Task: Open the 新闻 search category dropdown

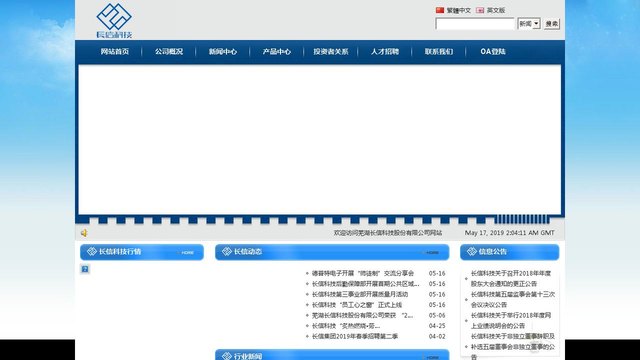Action: point(529,24)
